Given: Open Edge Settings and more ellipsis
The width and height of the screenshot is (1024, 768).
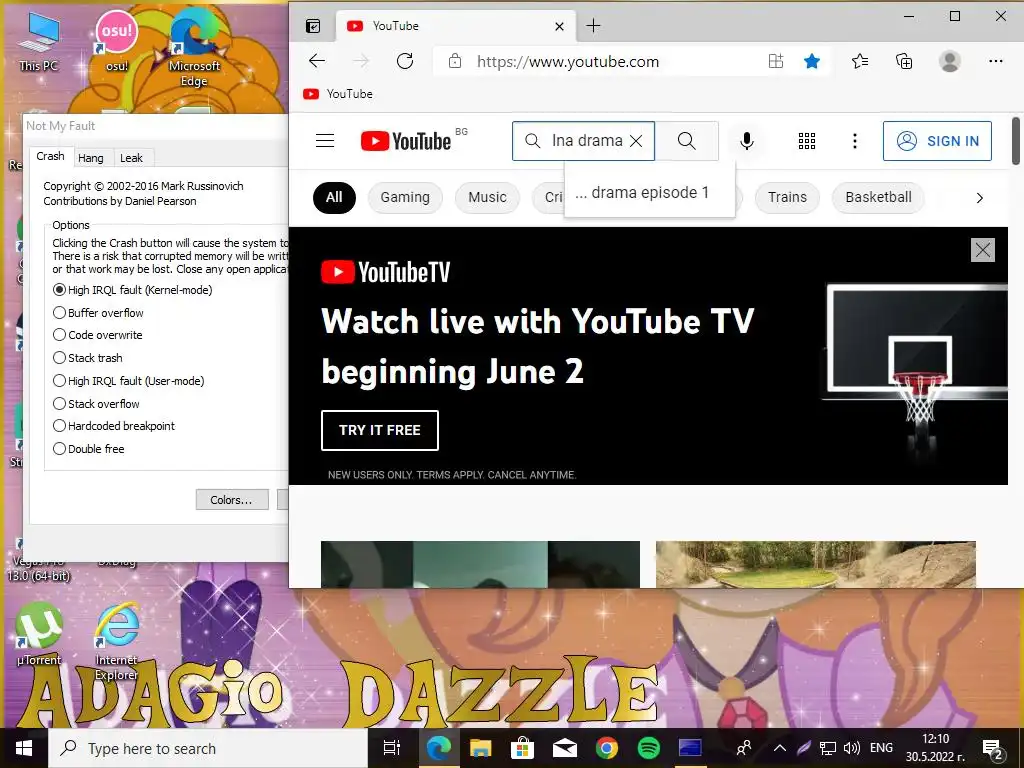Looking at the screenshot, I should [x=995, y=61].
